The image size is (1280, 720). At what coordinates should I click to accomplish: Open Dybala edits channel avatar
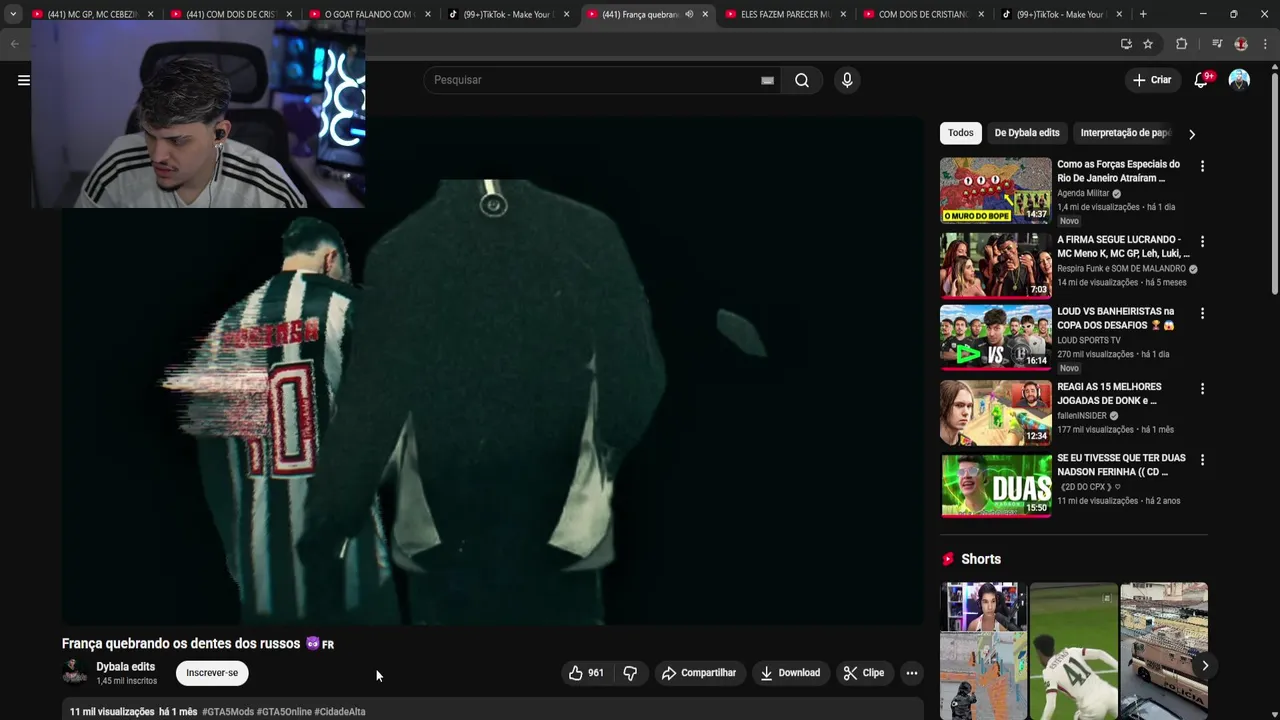pos(75,673)
